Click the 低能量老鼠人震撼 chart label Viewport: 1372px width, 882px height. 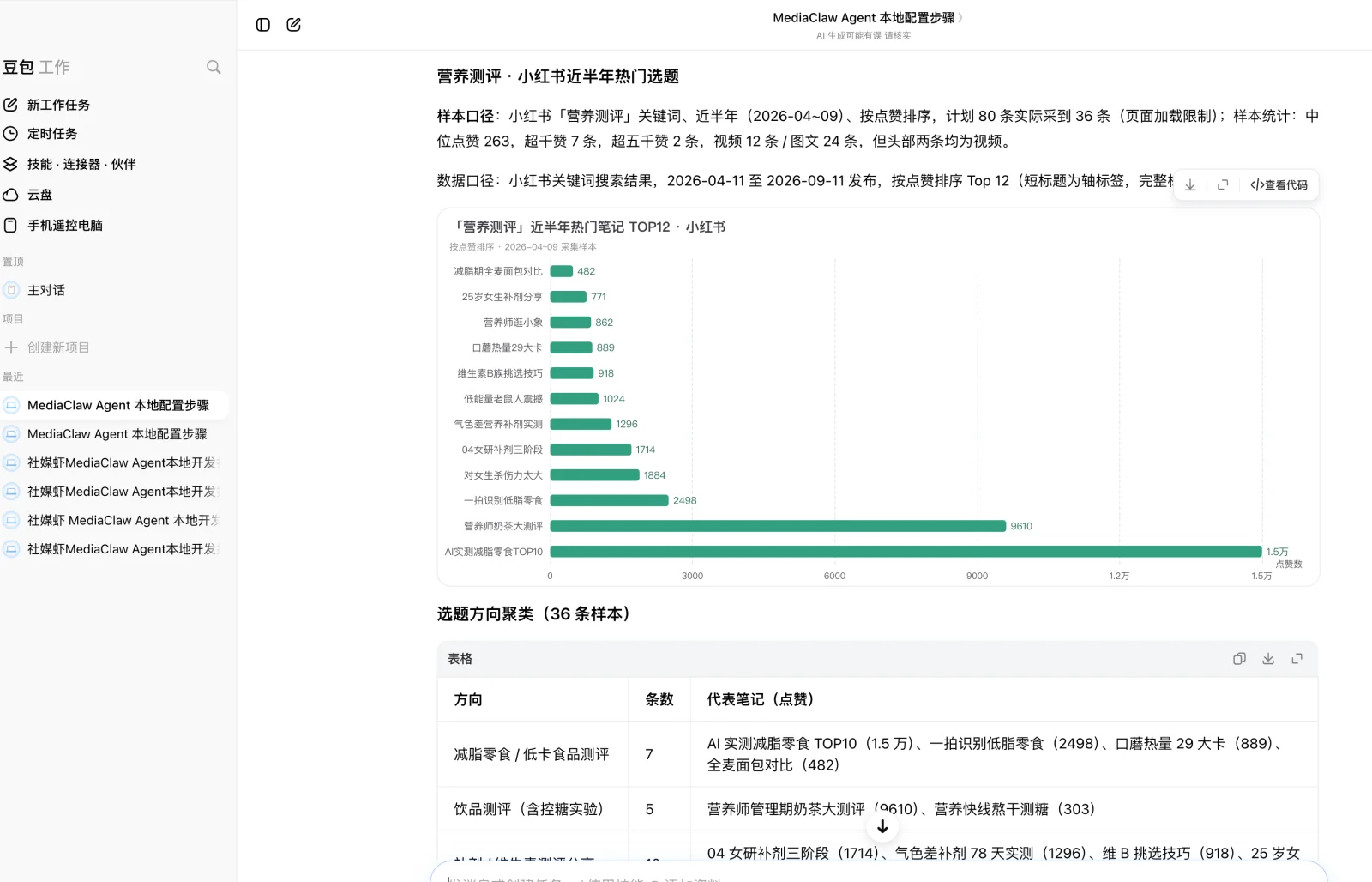[x=503, y=399]
